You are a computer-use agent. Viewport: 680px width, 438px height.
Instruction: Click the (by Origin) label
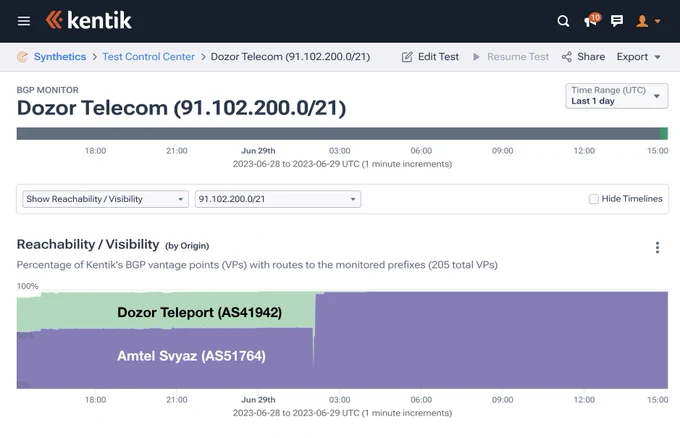187,246
